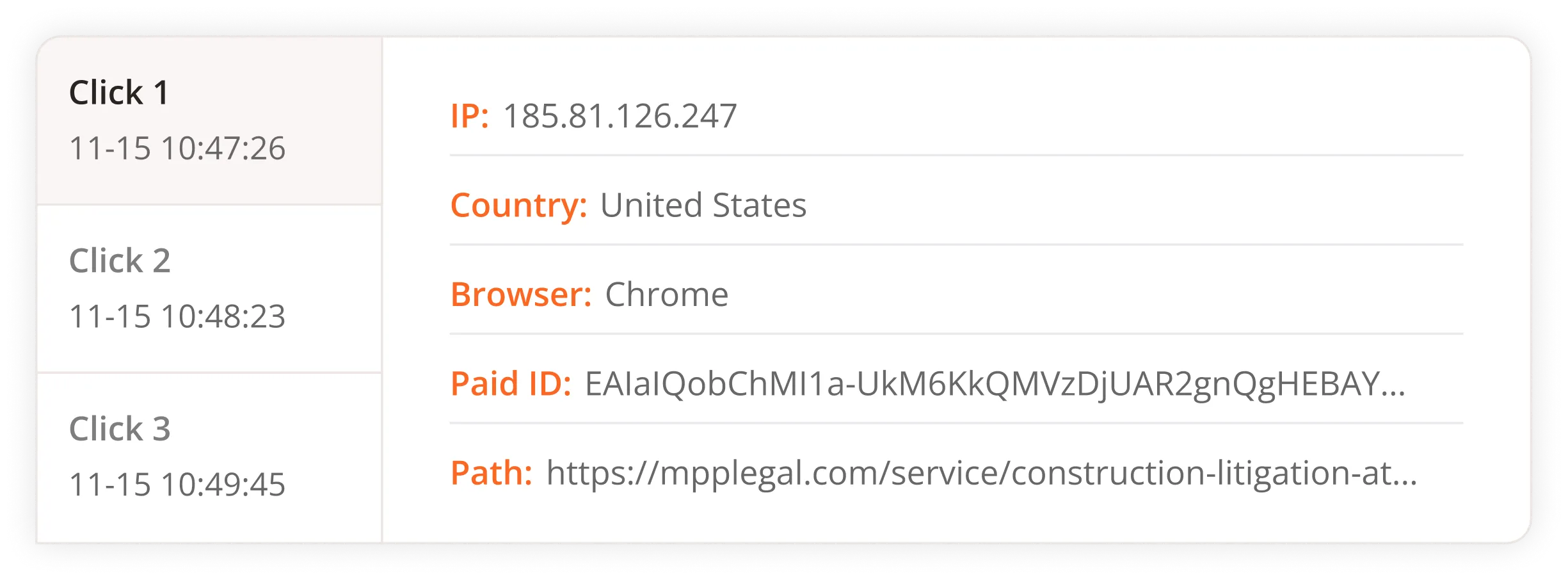The width and height of the screenshot is (1568, 580).
Task: Click the Country field label
Action: [518, 205]
